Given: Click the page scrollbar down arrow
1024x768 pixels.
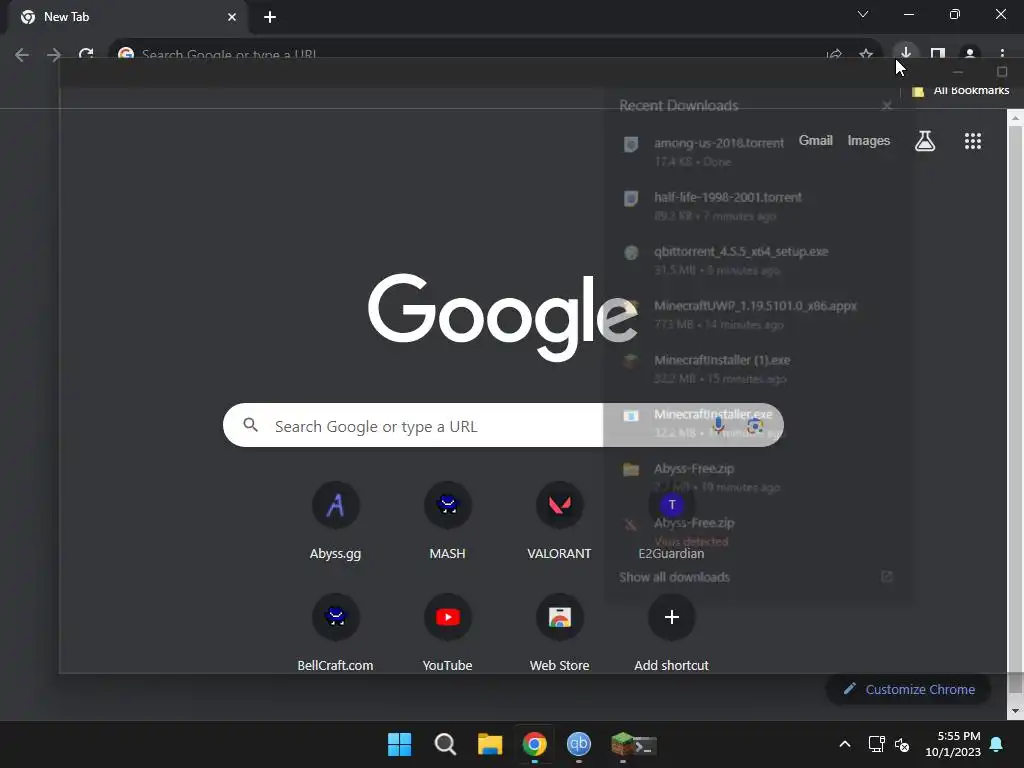Looking at the screenshot, I should coord(1015,711).
